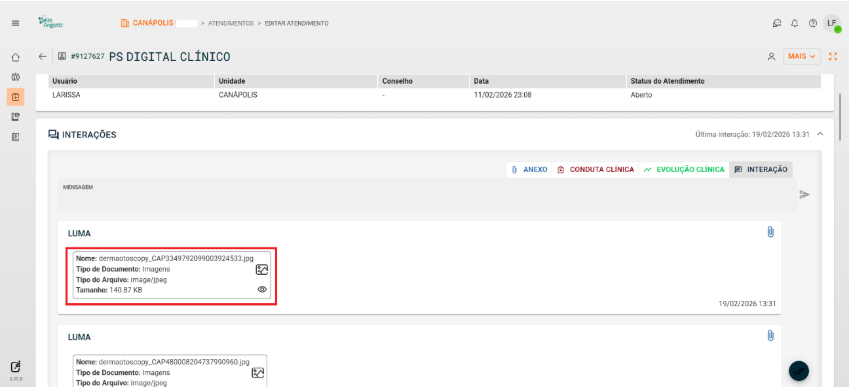Open the second sidebar icon below home
Image resolution: width=849 pixels, height=387 pixels.
coord(15,77)
